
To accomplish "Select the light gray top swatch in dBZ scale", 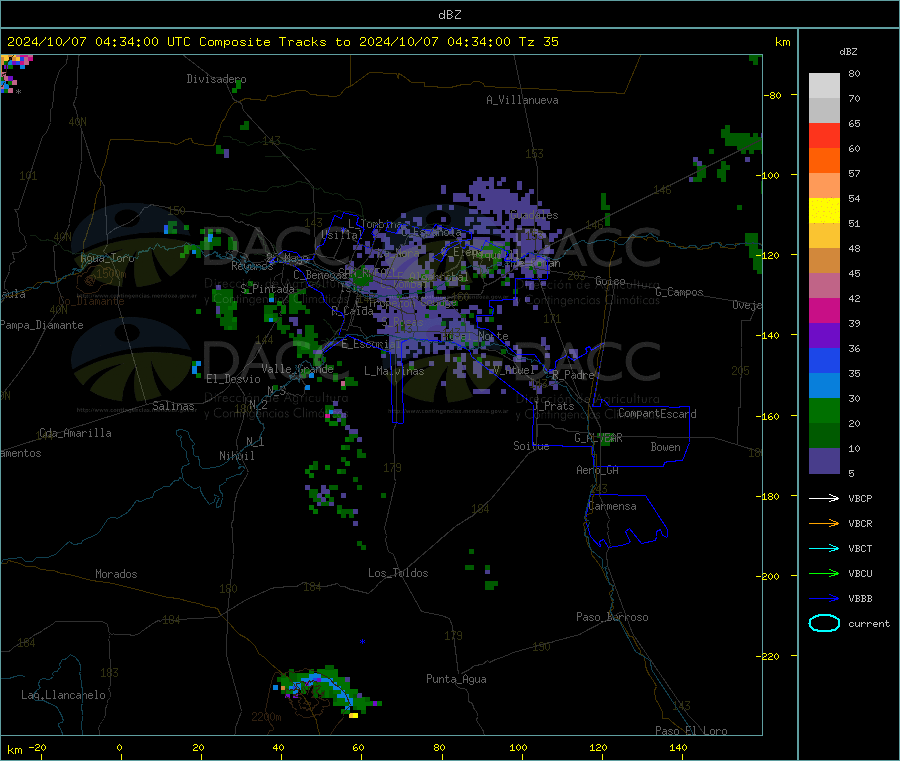I will tap(824, 86).
